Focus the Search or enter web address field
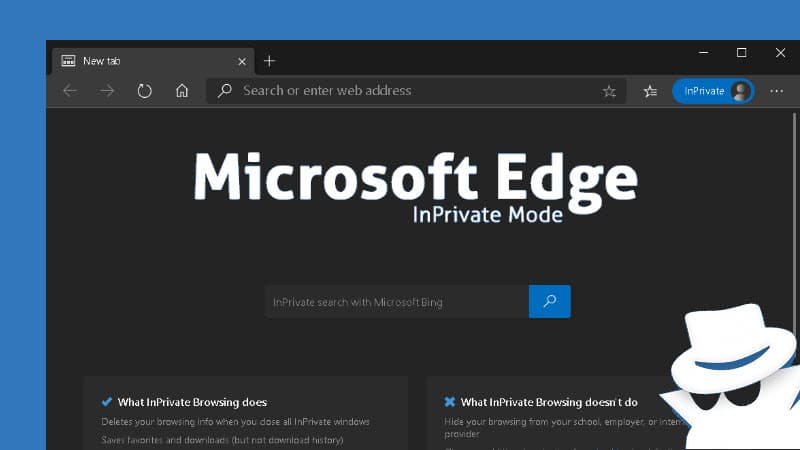This screenshot has height=450, width=800. point(416,91)
